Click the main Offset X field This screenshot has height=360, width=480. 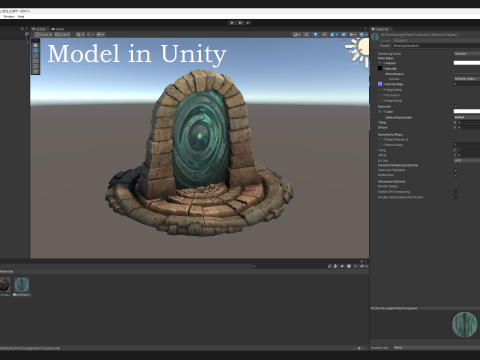point(468,128)
